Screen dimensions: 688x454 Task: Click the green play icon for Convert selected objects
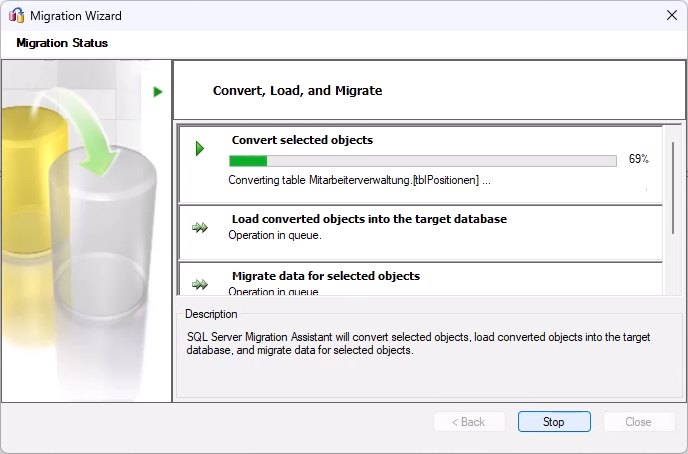[200, 149]
